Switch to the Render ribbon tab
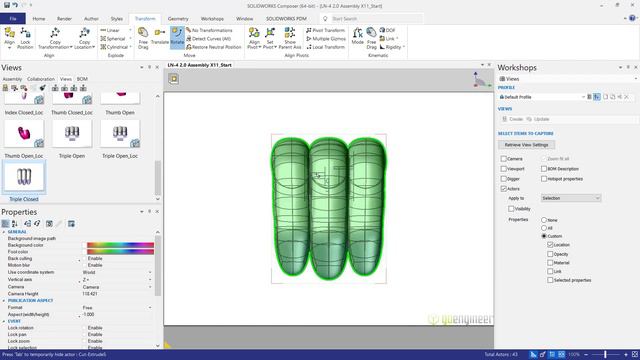The height and width of the screenshot is (360, 640). pyautogui.click(x=64, y=19)
